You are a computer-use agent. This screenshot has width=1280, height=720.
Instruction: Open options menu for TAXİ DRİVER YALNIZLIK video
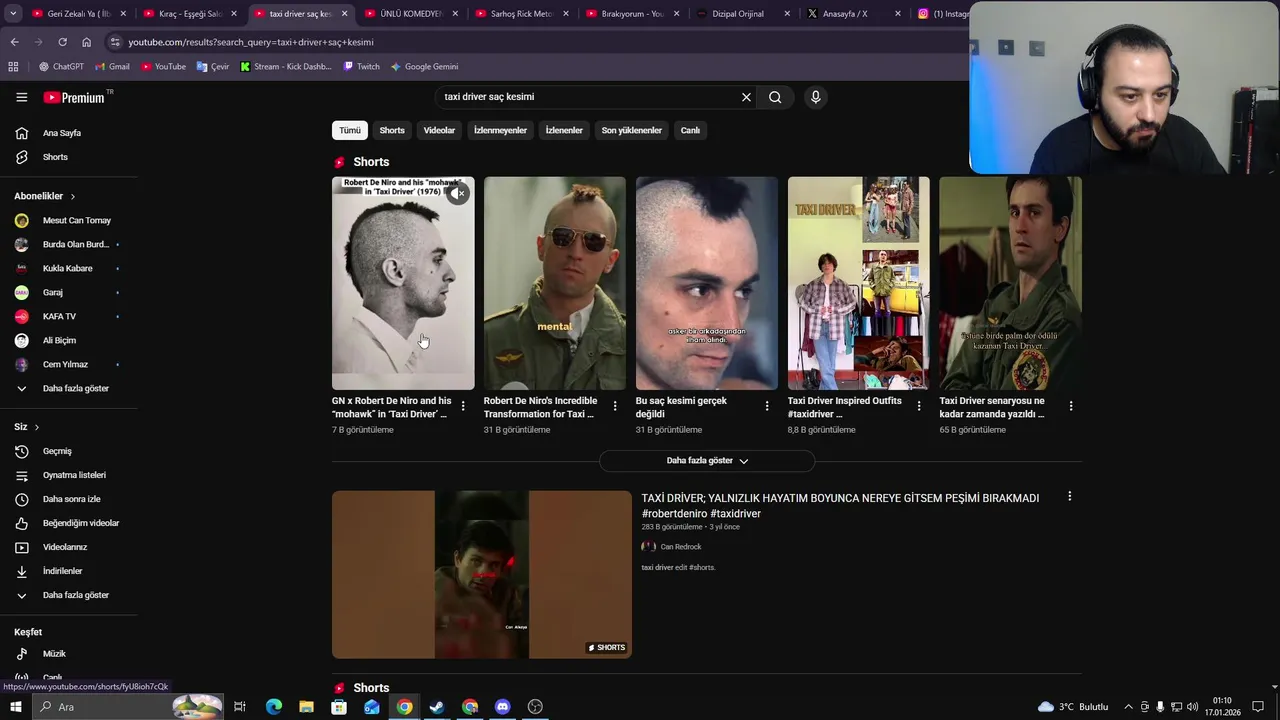[x=1069, y=496]
